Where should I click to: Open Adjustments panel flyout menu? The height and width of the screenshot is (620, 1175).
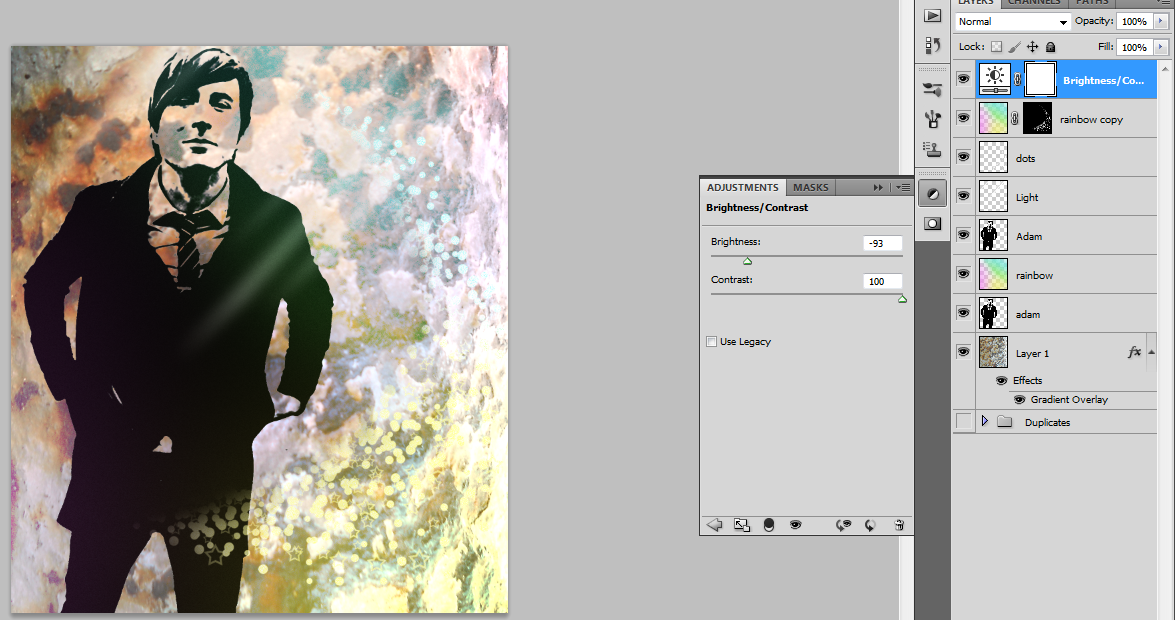coord(903,187)
